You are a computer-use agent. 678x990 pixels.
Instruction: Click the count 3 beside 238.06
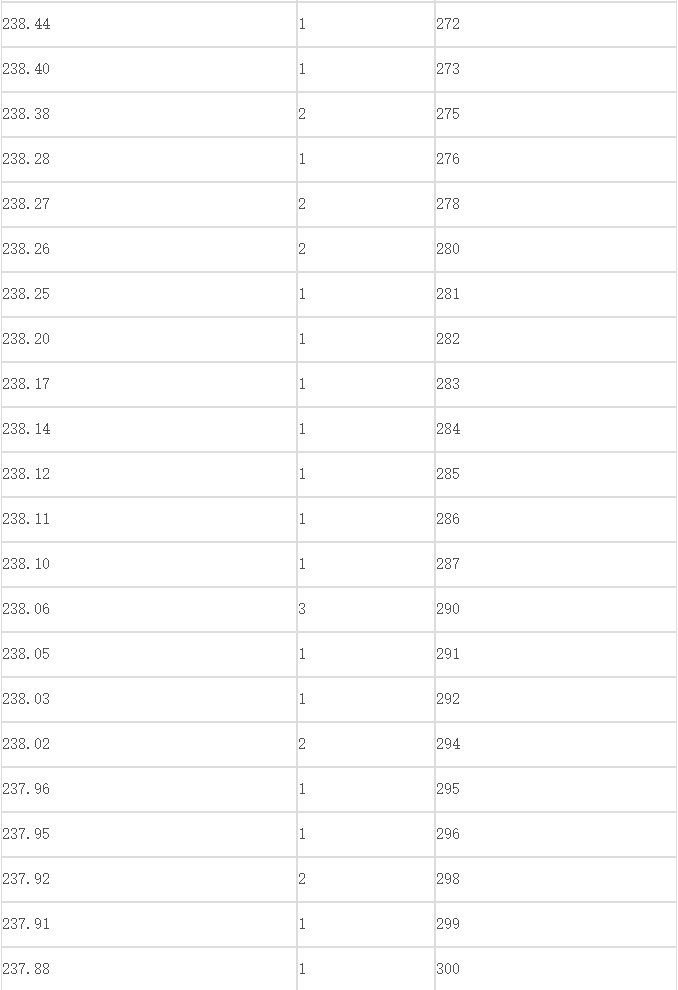[x=366, y=609]
